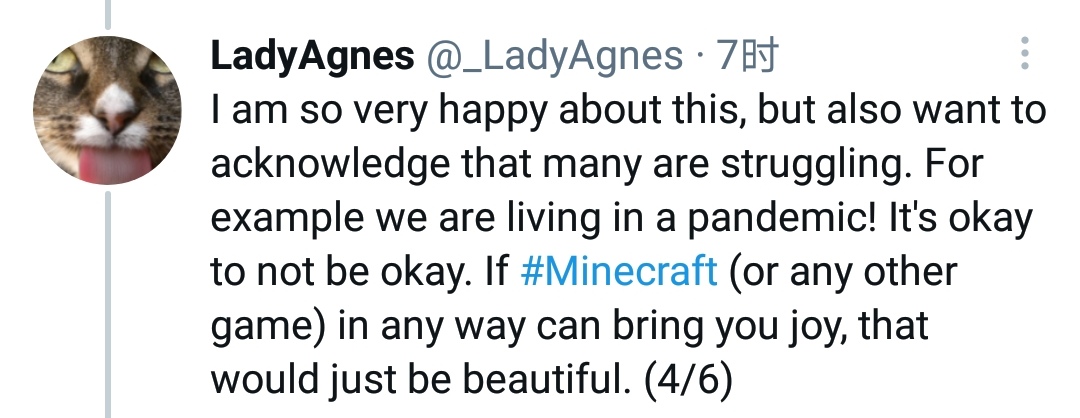Click the thread connector line above the avatar
Viewport: 1080px width, 418px height.
click(x=107, y=14)
